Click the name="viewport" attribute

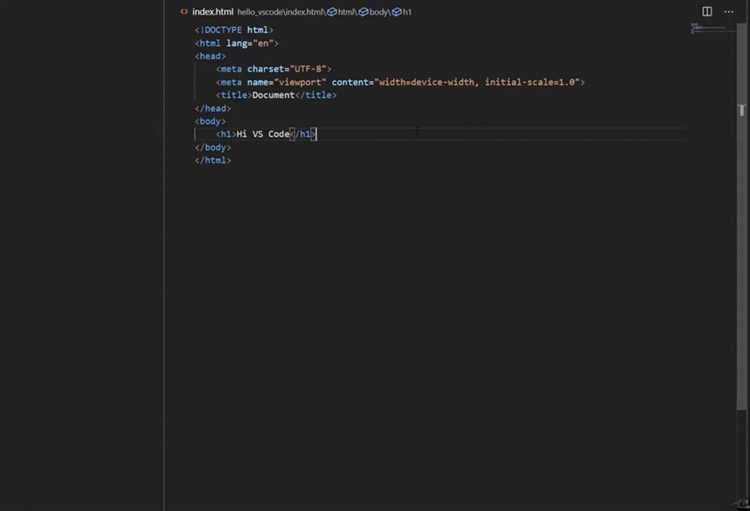[x=287, y=82]
